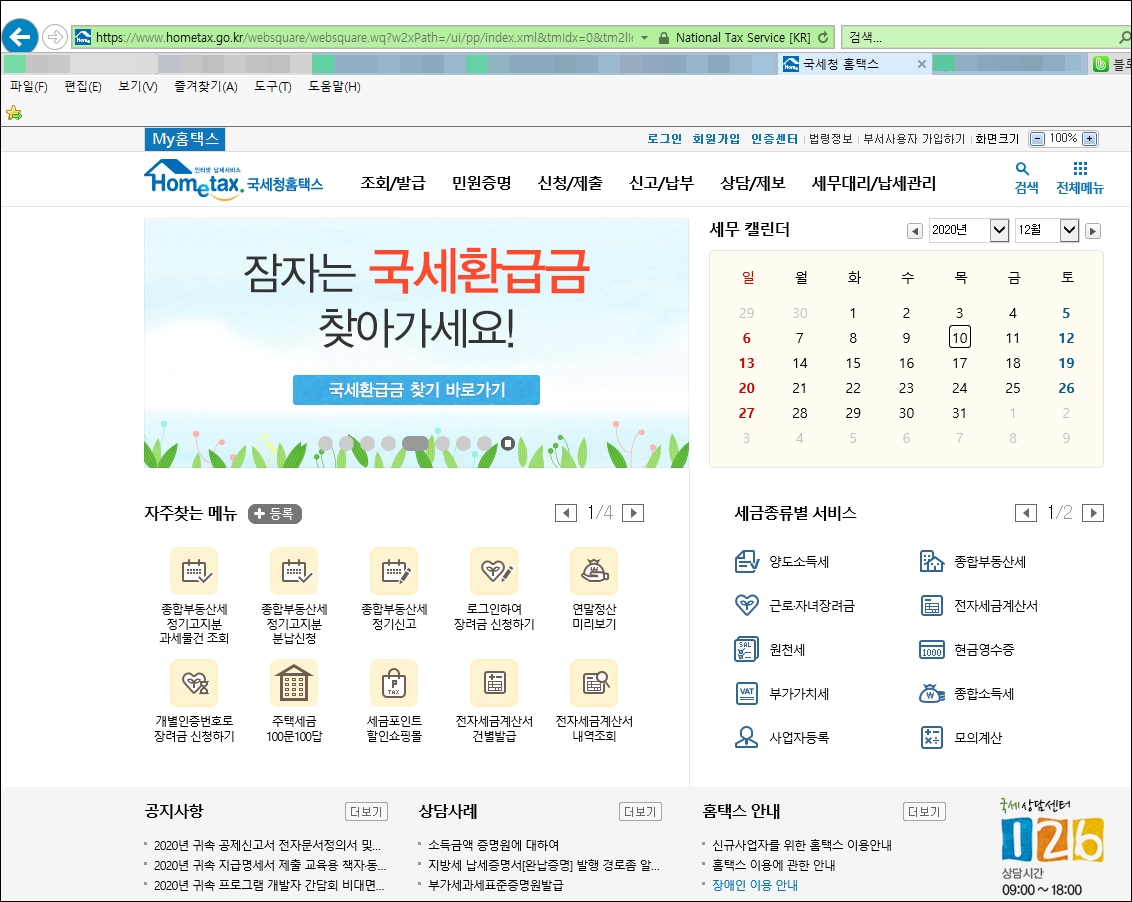
Task: Open the 편집(E) menu
Action: (x=83, y=87)
